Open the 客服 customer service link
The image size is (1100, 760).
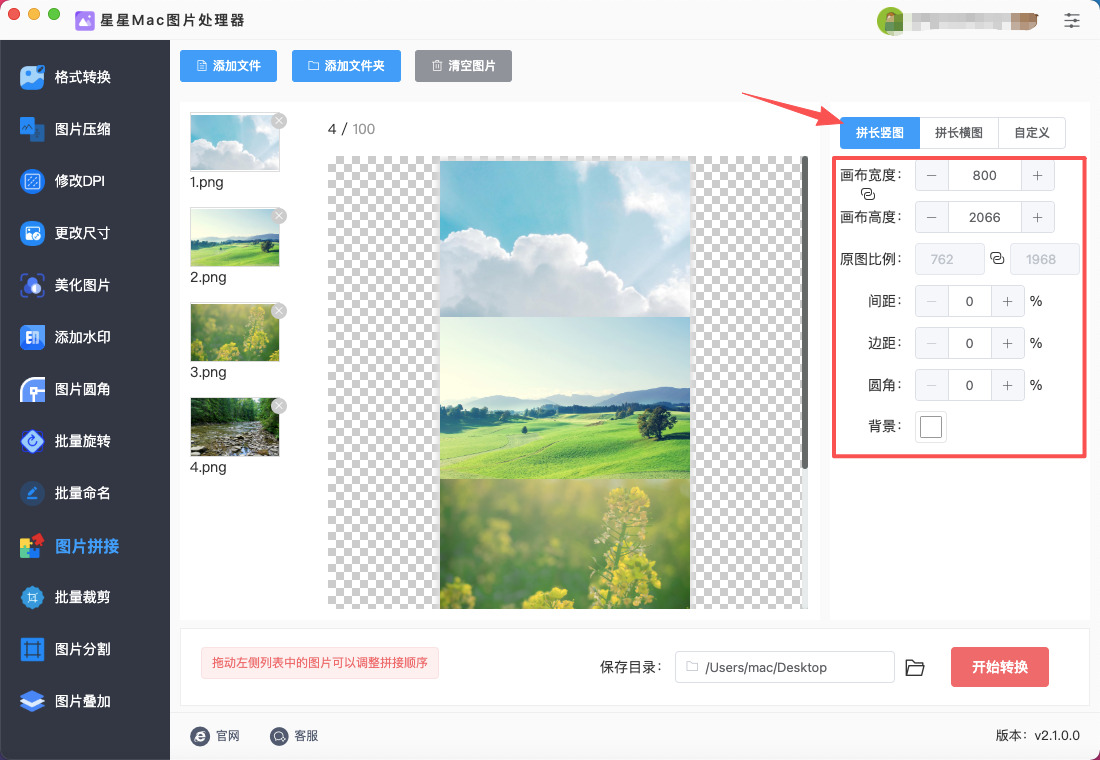[294, 735]
